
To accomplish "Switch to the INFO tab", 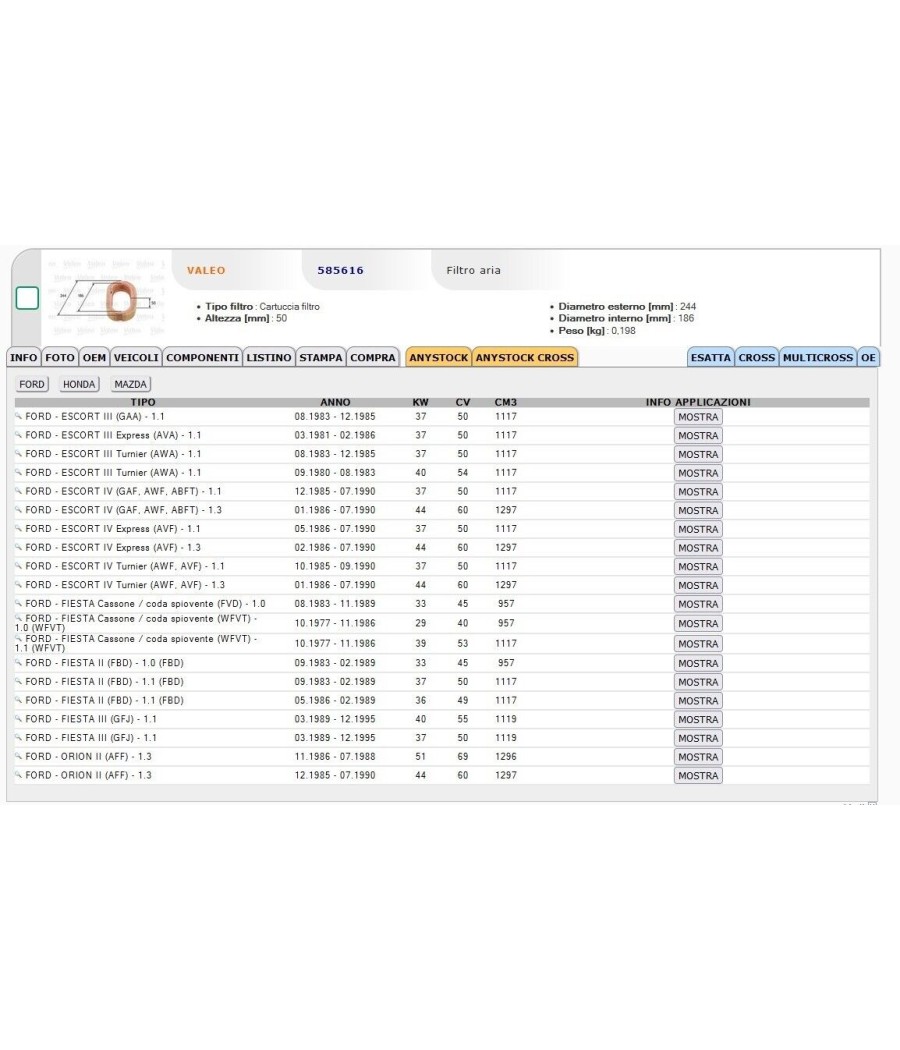I will [23, 358].
